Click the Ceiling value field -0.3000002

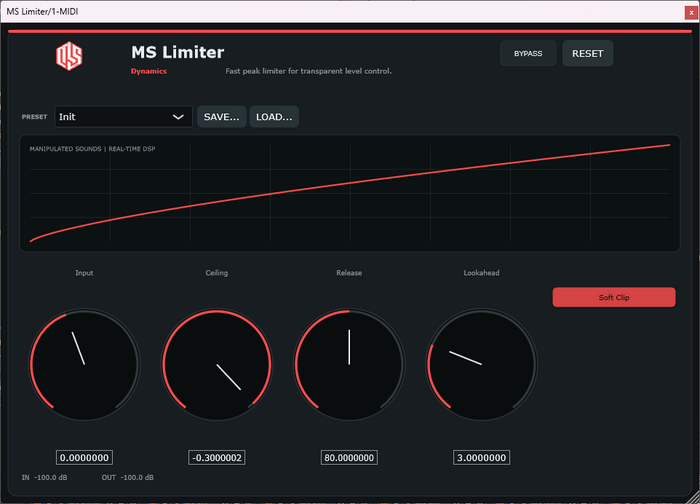pos(217,458)
